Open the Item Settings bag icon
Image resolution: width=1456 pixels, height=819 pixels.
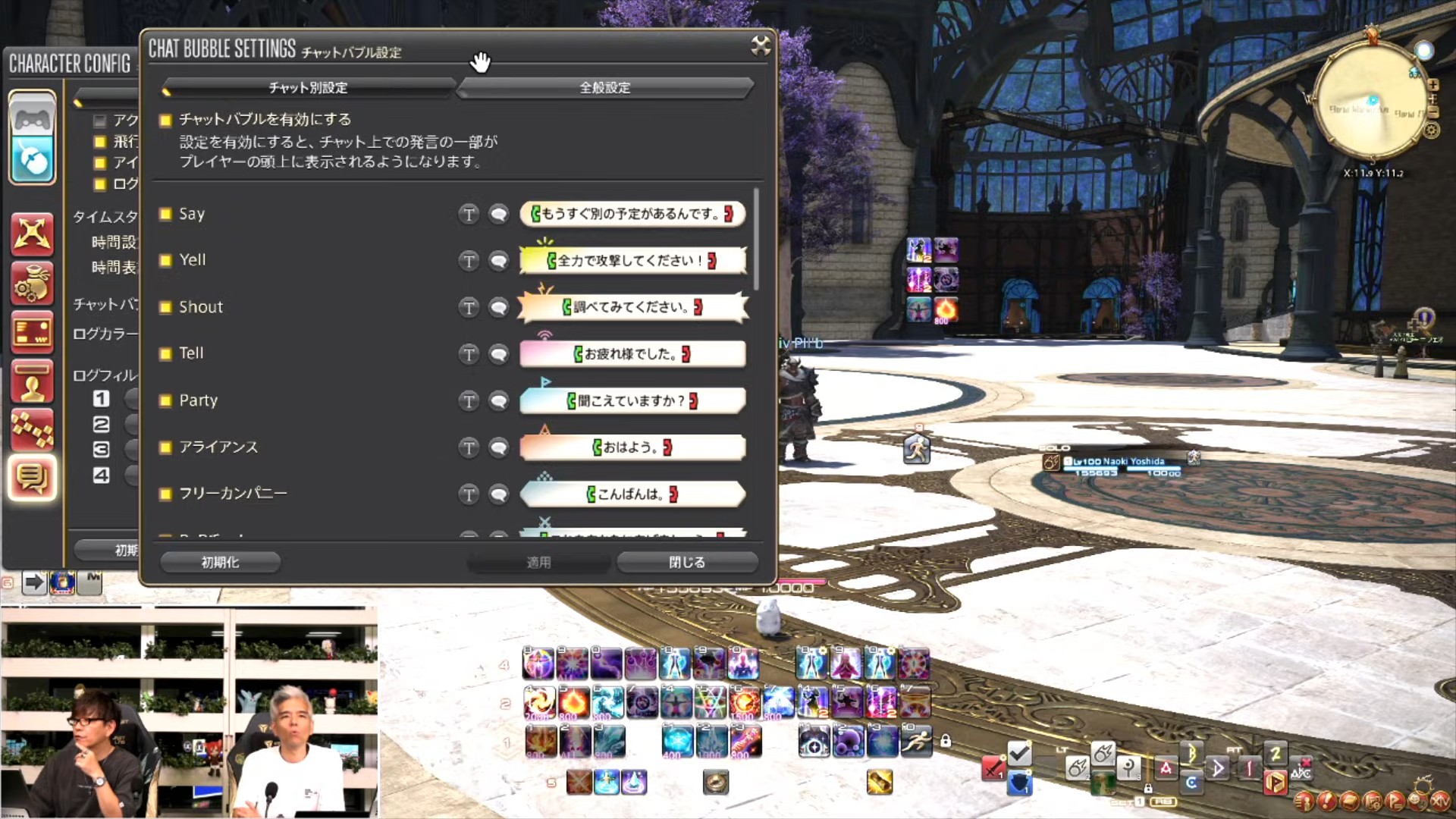point(32,283)
